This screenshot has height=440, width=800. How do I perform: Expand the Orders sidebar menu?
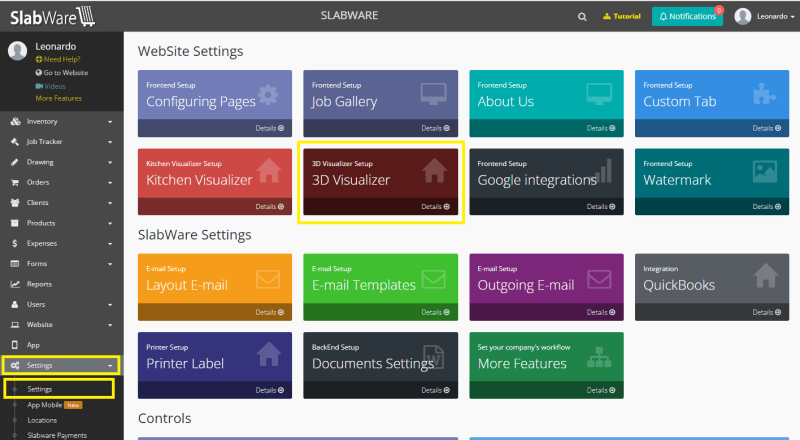pos(62,182)
